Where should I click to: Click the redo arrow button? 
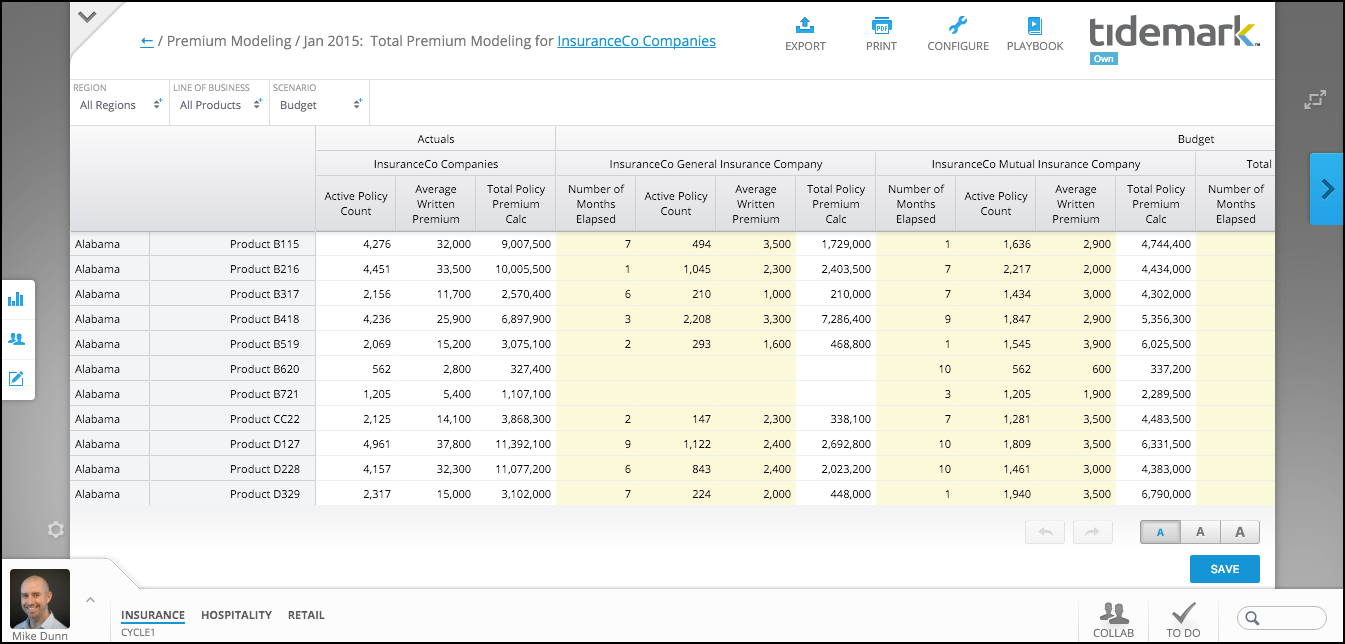point(1093,532)
